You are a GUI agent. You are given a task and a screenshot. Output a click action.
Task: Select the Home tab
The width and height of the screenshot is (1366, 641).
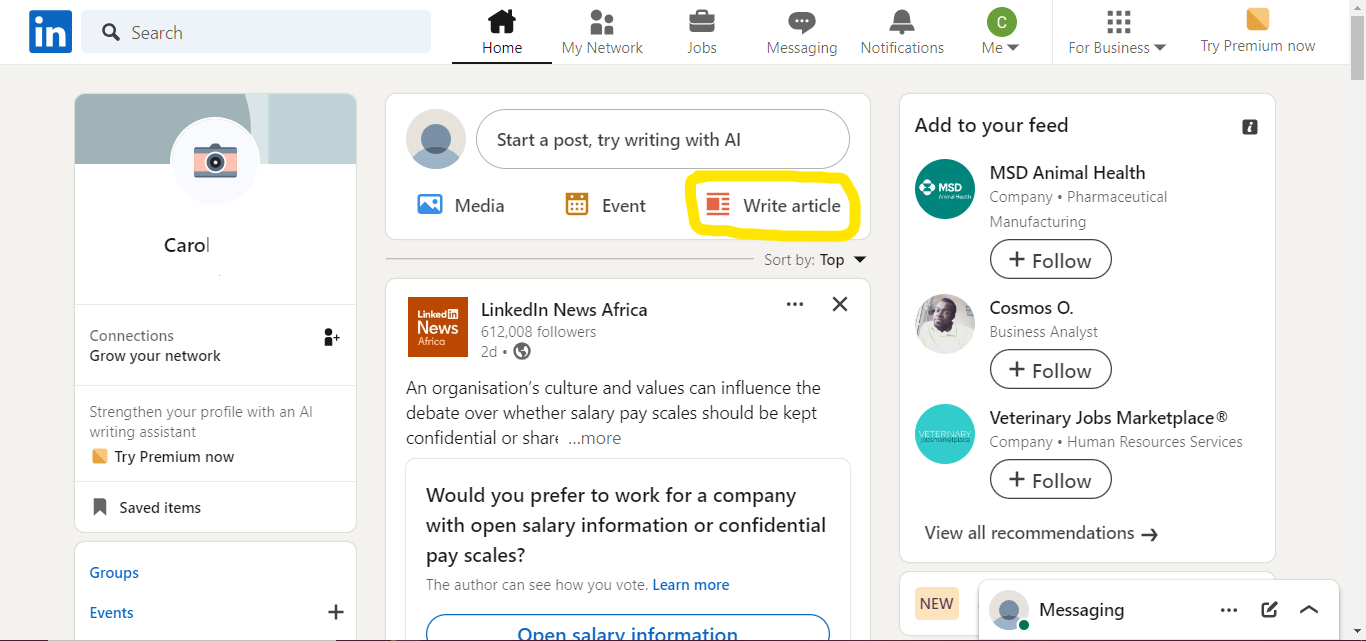pyautogui.click(x=502, y=32)
